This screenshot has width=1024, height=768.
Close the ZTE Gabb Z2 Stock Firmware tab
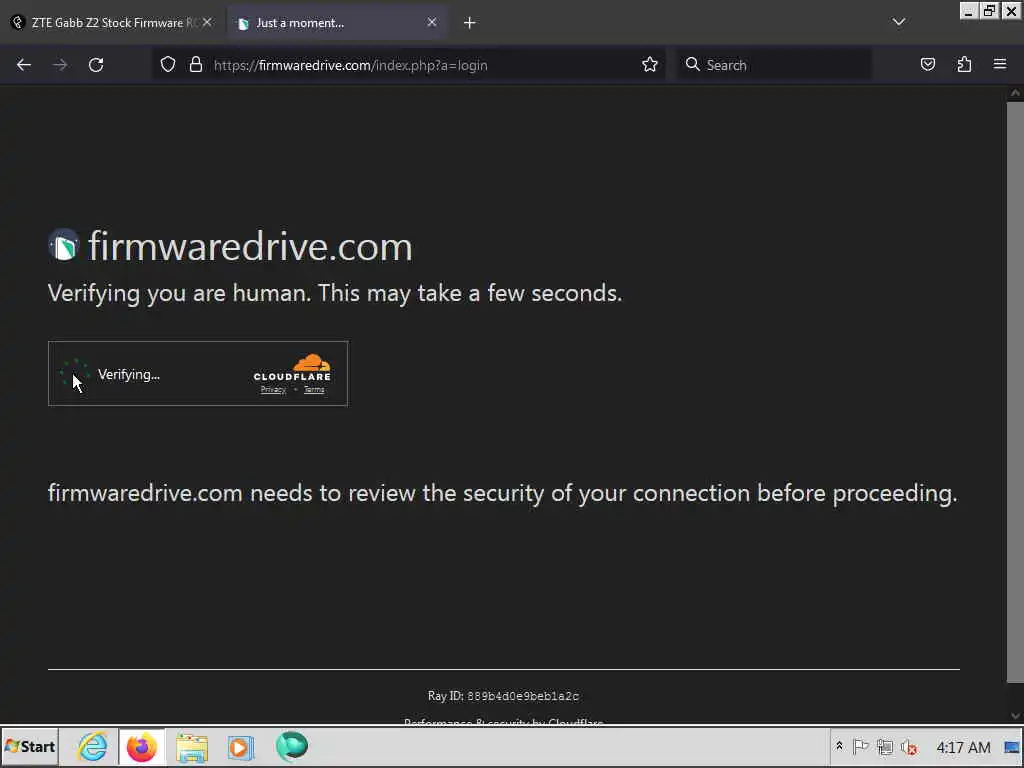point(207,22)
